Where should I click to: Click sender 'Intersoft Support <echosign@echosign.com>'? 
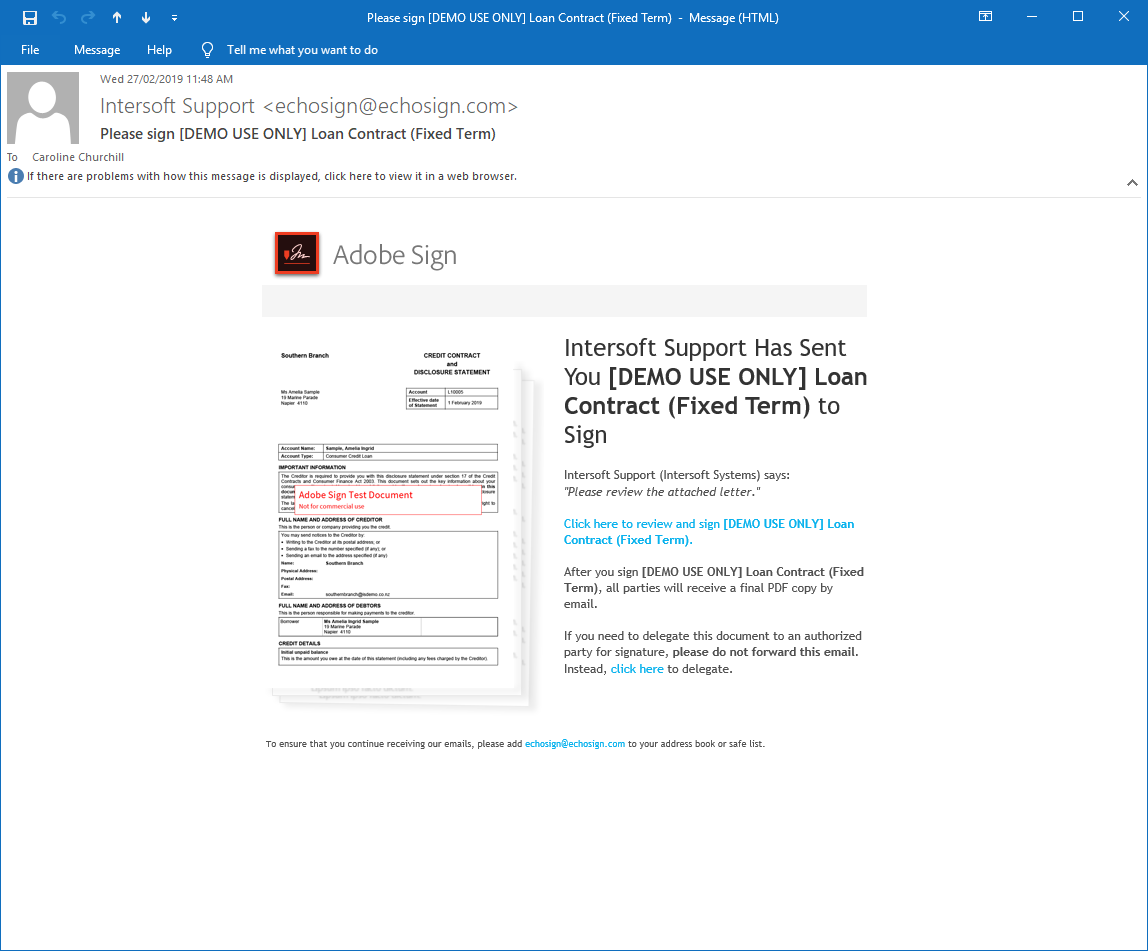pyautogui.click(x=309, y=106)
